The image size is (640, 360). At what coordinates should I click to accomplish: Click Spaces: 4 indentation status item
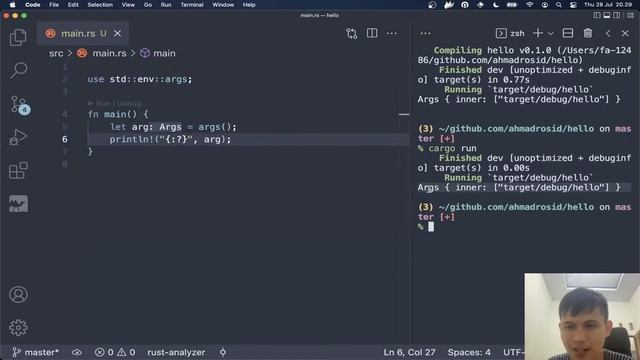tap(469, 352)
